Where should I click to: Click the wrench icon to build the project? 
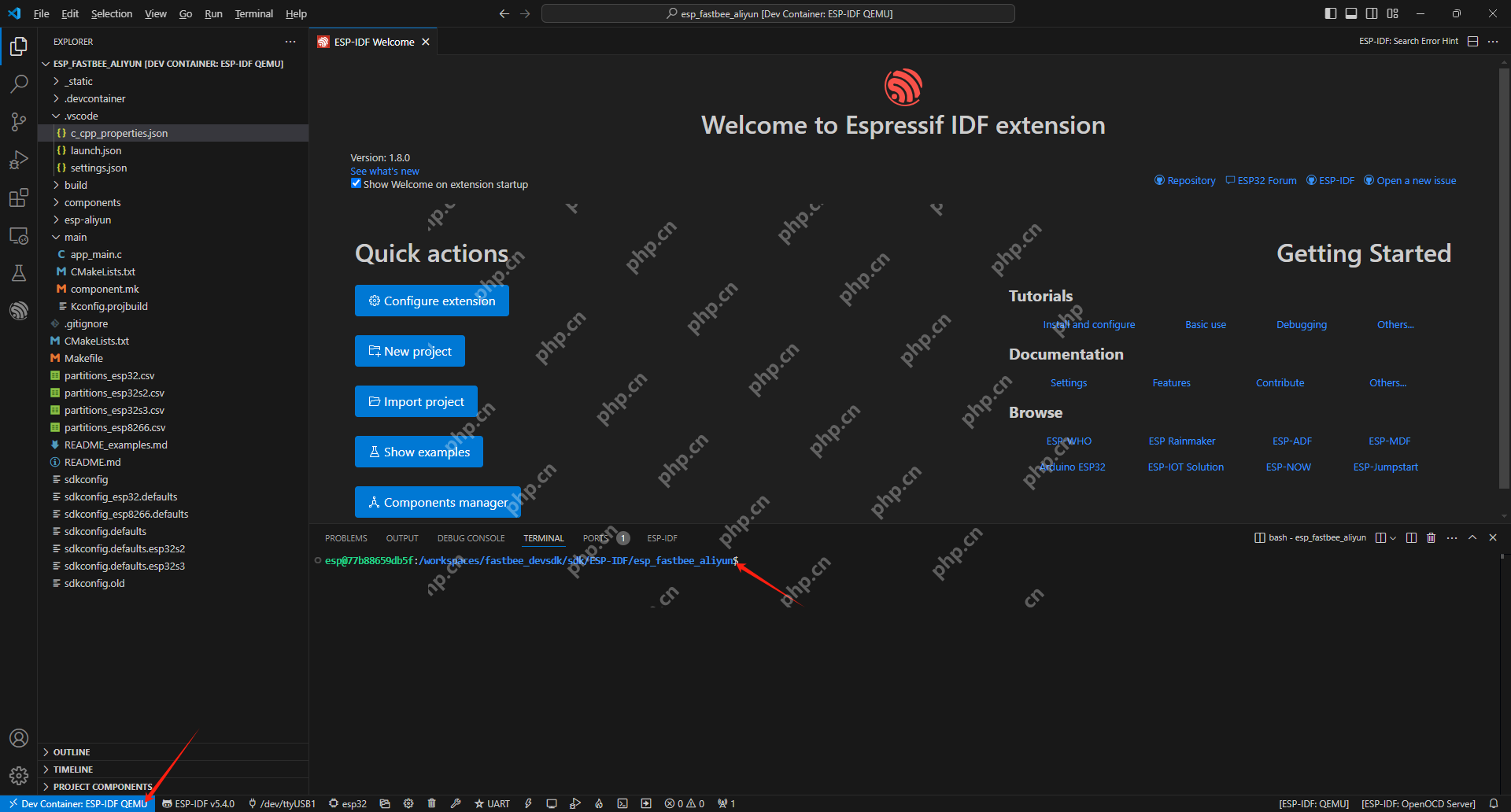[456, 803]
